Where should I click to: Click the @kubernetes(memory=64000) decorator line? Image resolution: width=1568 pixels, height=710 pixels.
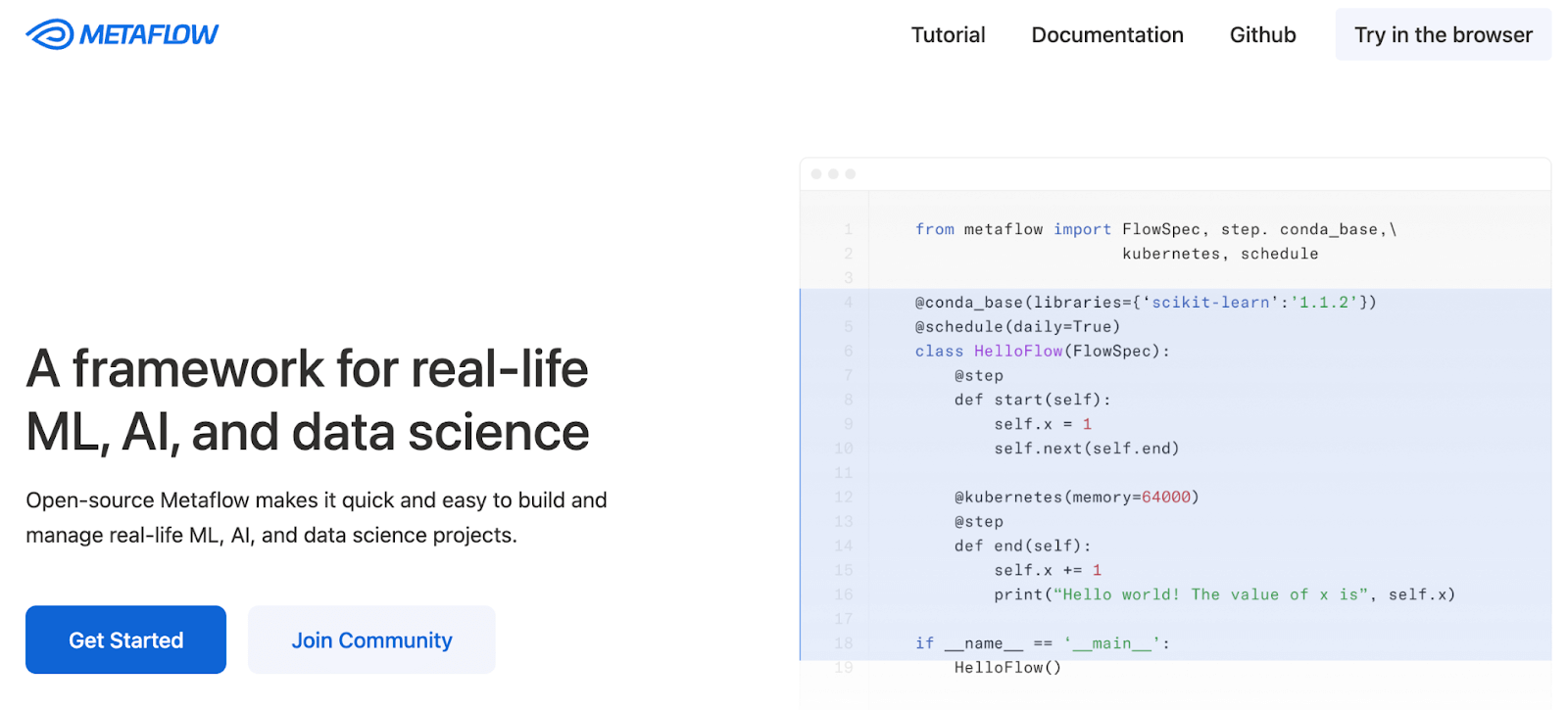1076,497
